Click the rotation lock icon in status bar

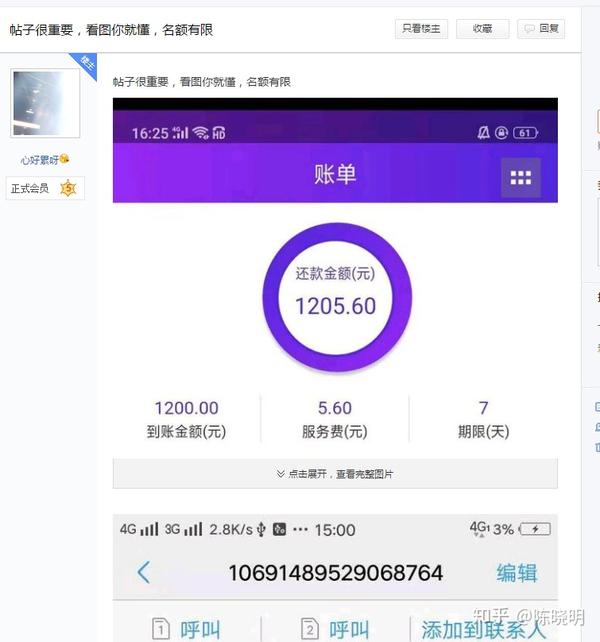point(501,133)
